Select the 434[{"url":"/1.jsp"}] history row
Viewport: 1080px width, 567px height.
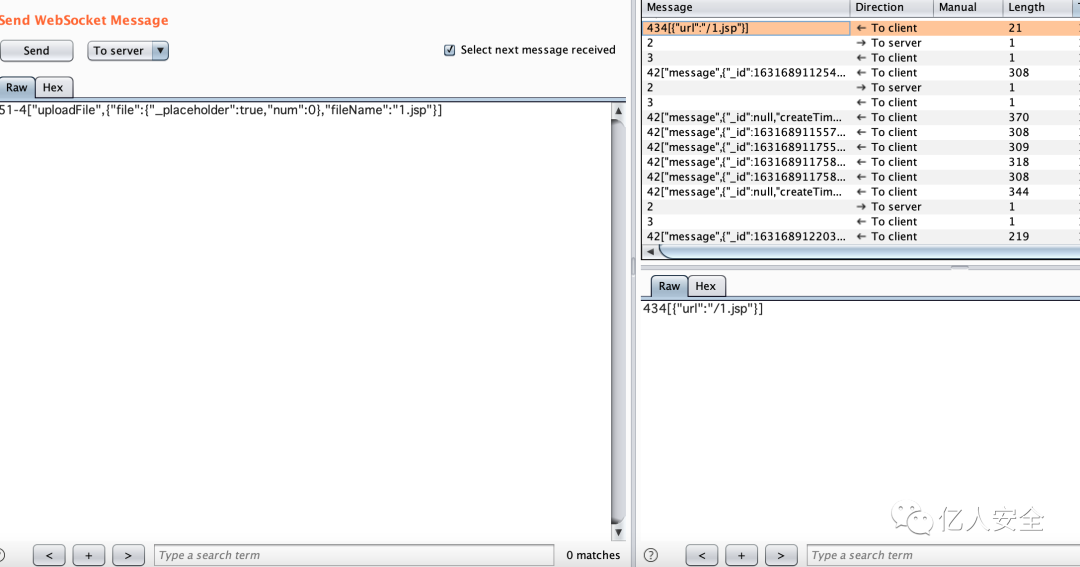point(860,28)
